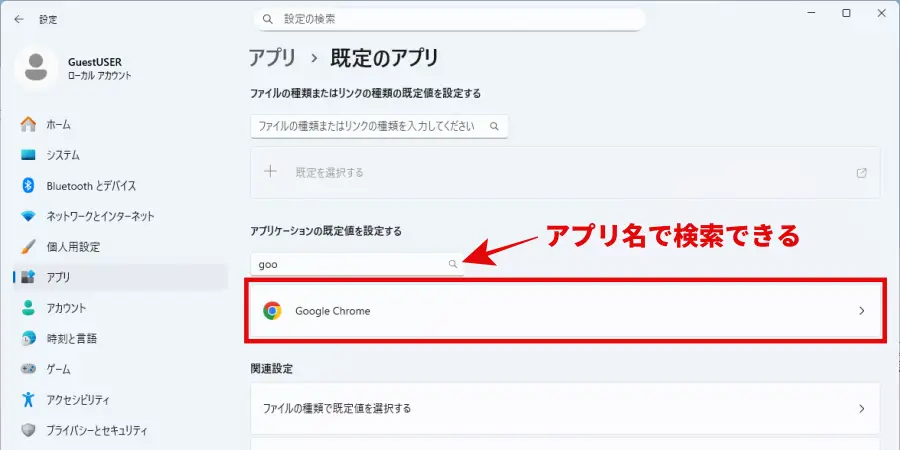
Task: Open ファイルの種類で既定値を選択する
Action: pos(565,409)
